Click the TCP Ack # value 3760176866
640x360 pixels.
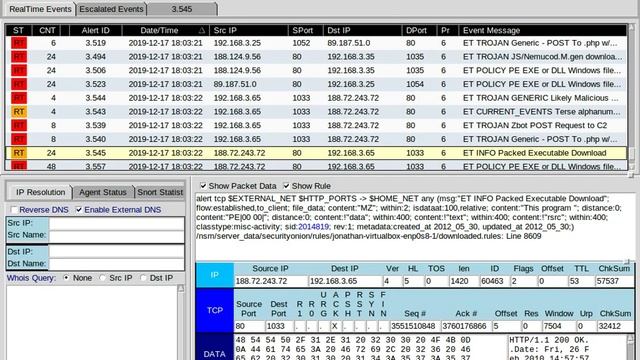click(x=467, y=326)
